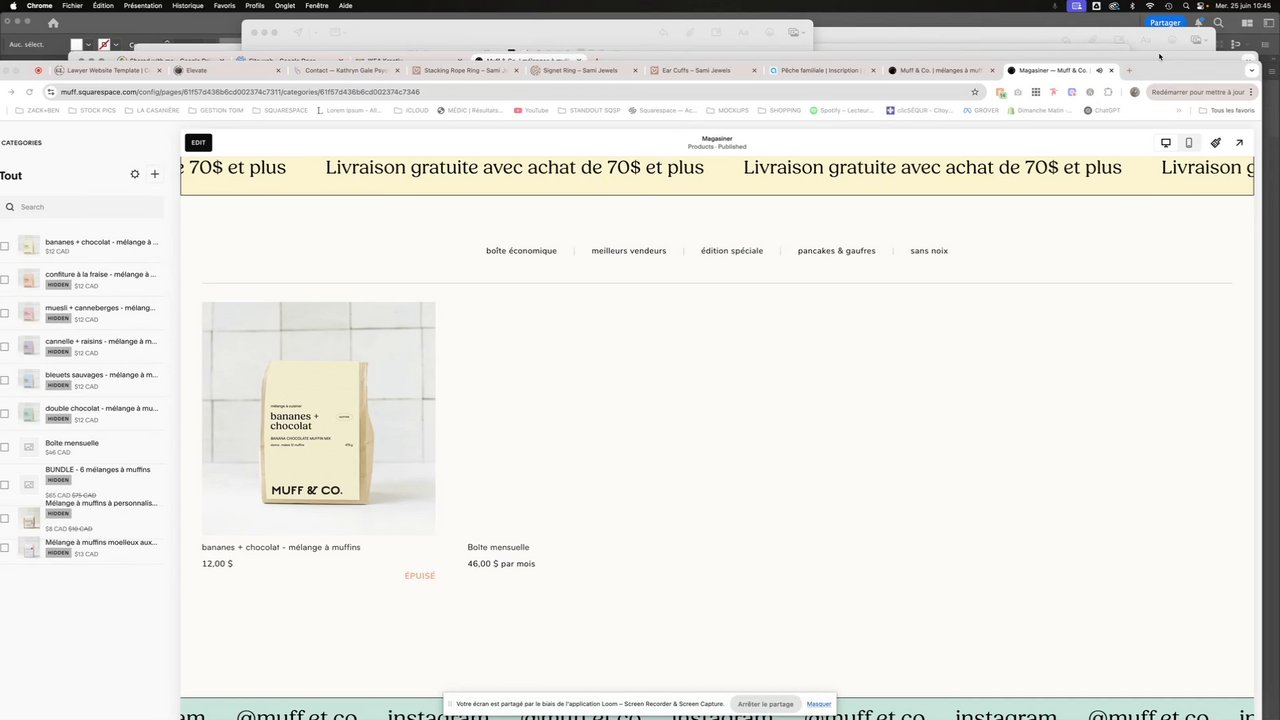
Task: Check the cannelle + raisins checkbox
Action: click(5, 346)
